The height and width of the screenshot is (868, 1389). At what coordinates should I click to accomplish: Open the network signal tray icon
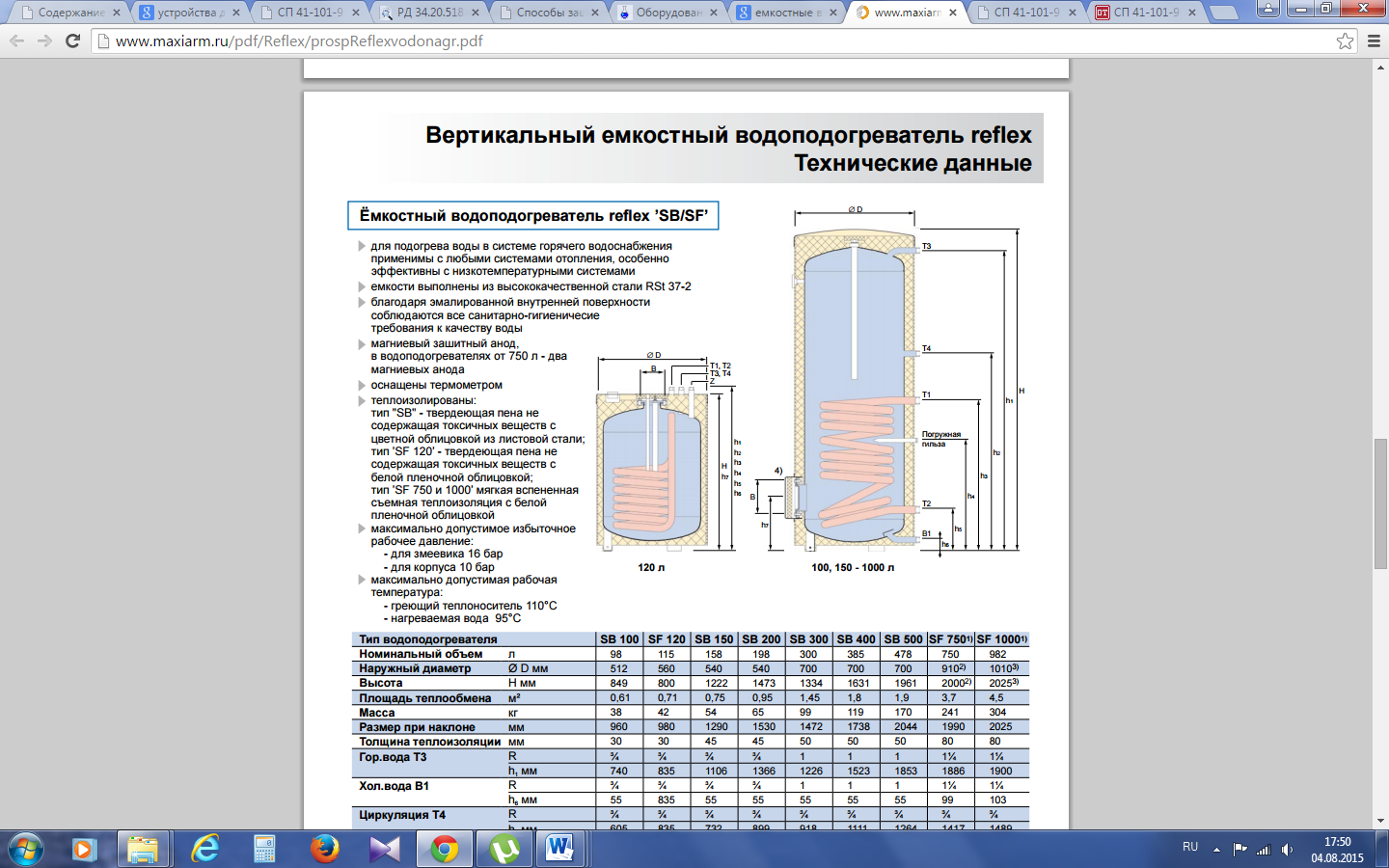point(1264,850)
